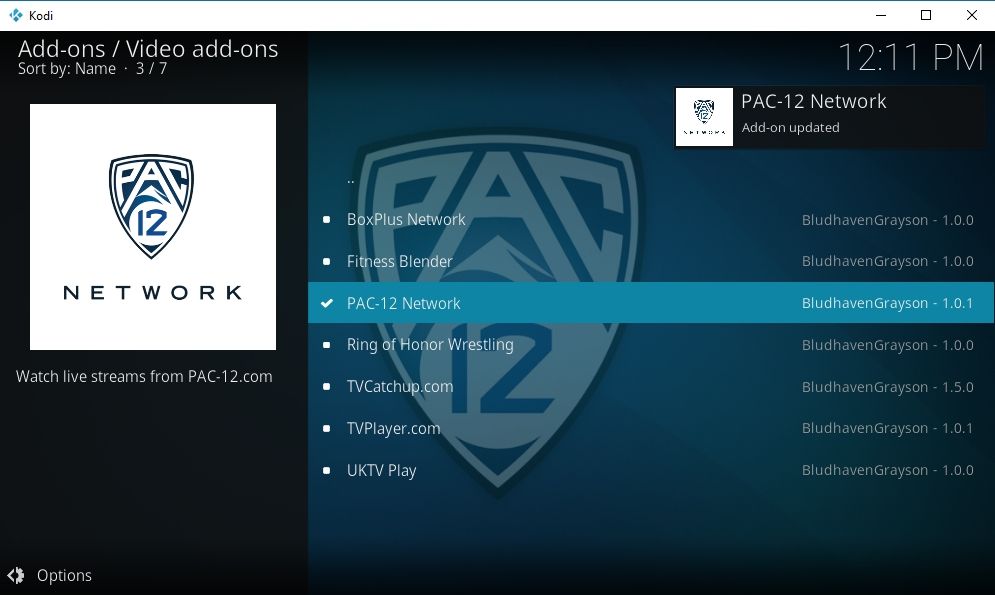This screenshot has height=595, width=995.
Task: Click the bullet beside UKTV Play
Action: [x=326, y=470]
